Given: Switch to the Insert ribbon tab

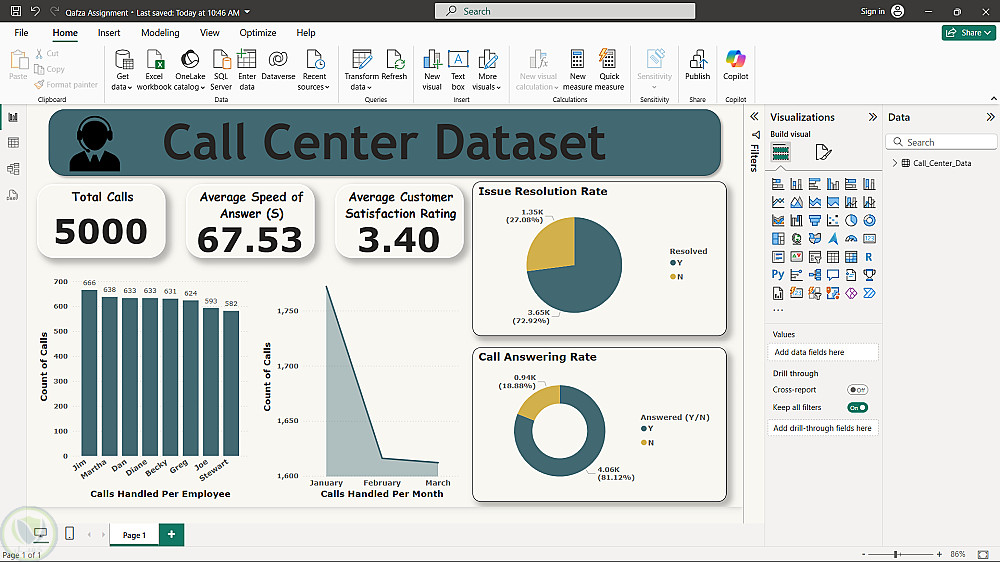Looking at the screenshot, I should pyautogui.click(x=109, y=33).
